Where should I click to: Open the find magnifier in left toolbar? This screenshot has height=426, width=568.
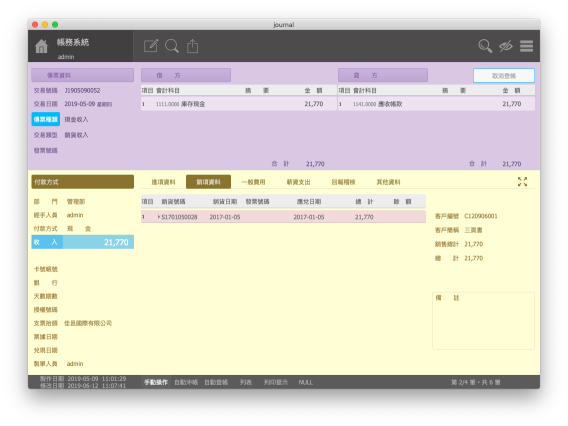(172, 46)
